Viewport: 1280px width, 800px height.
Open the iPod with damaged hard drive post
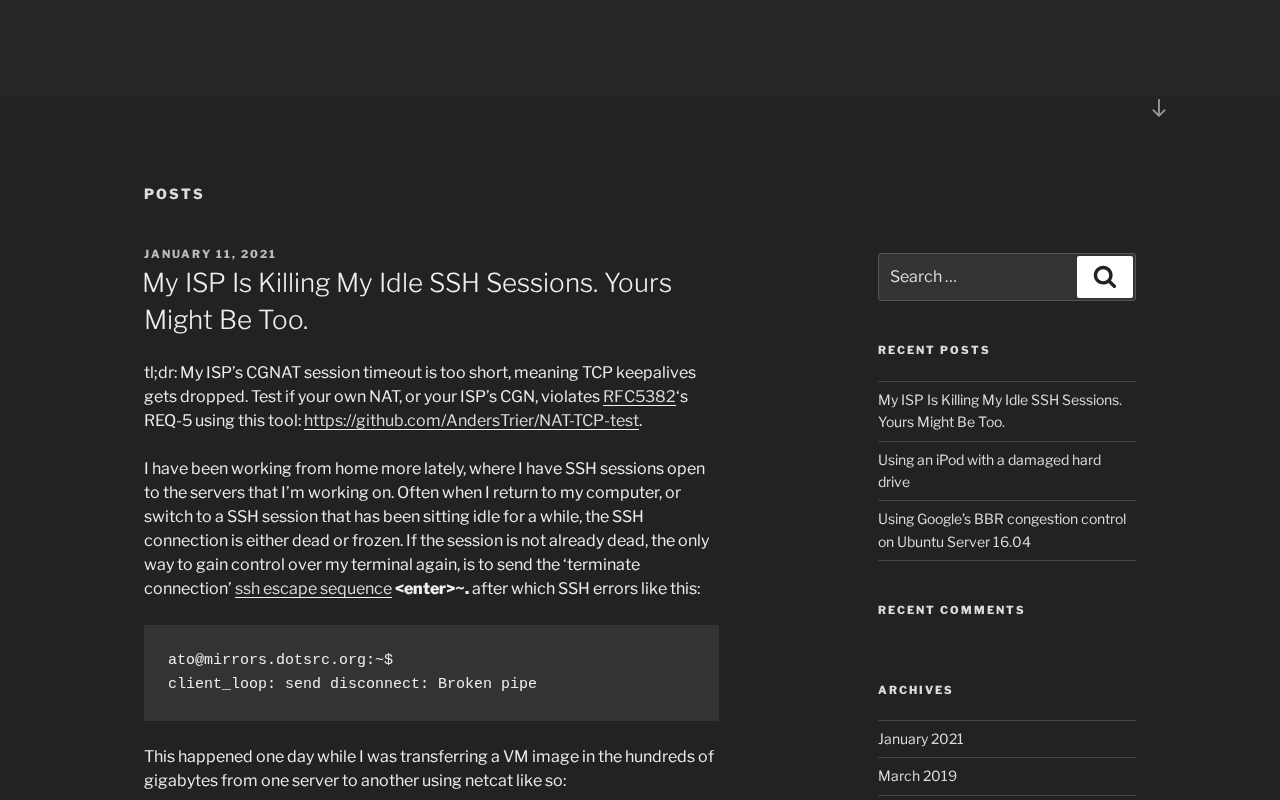(989, 470)
